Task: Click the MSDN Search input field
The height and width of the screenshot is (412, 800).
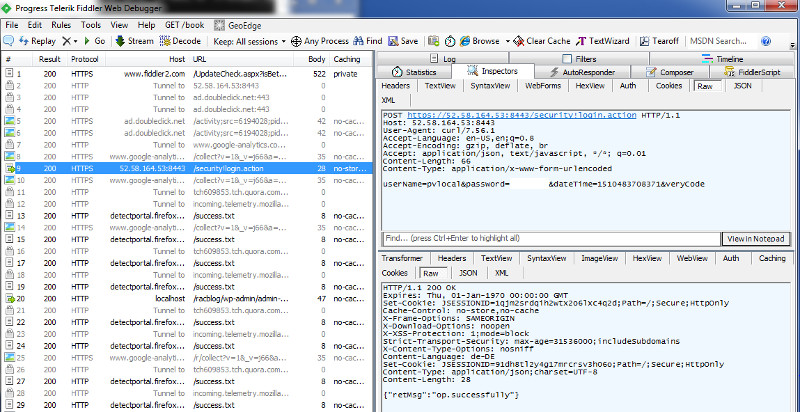Action: pyautogui.click(x=718, y=41)
